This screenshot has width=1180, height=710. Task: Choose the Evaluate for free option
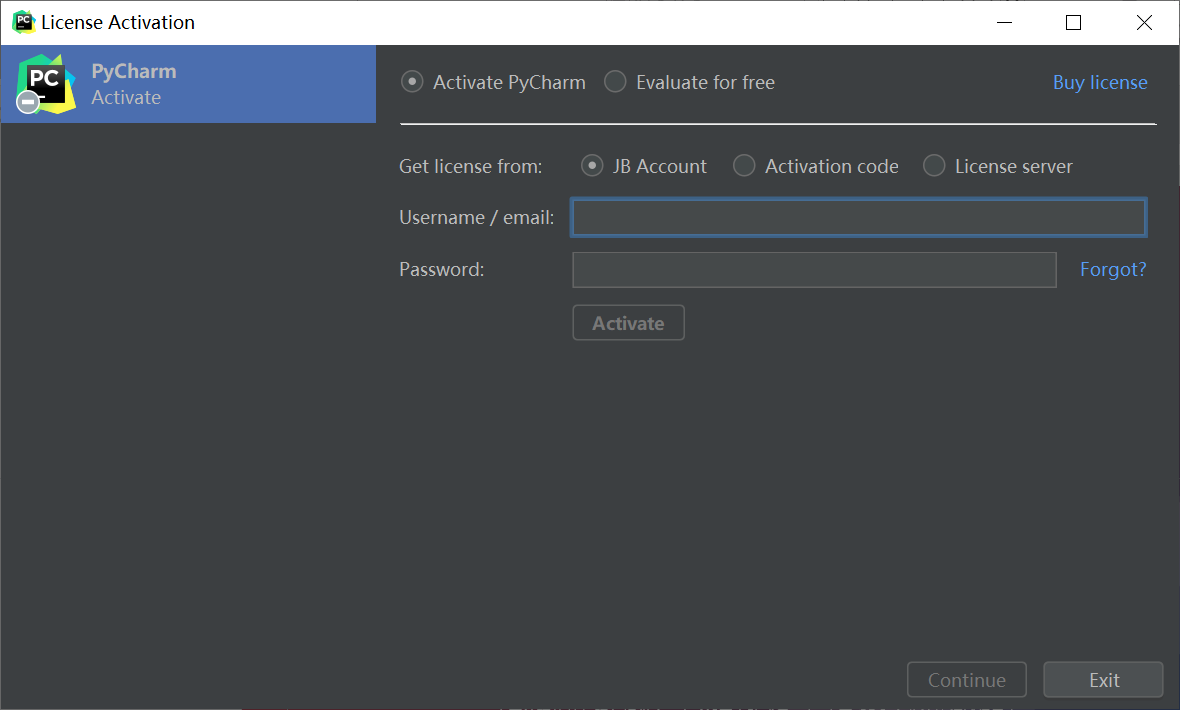(616, 81)
